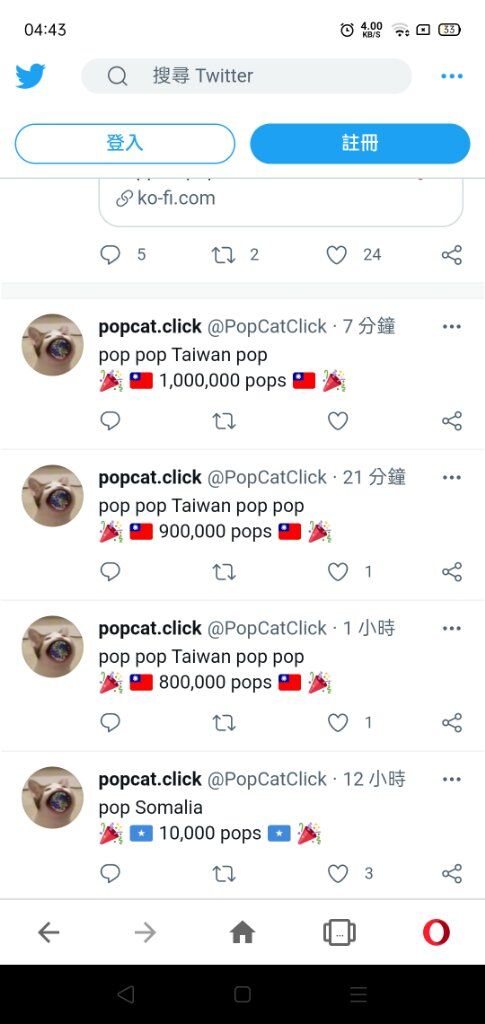The width and height of the screenshot is (485, 1024).
Task: Reply to the Taiwan 800,000 pops tweet
Action: coord(110,722)
